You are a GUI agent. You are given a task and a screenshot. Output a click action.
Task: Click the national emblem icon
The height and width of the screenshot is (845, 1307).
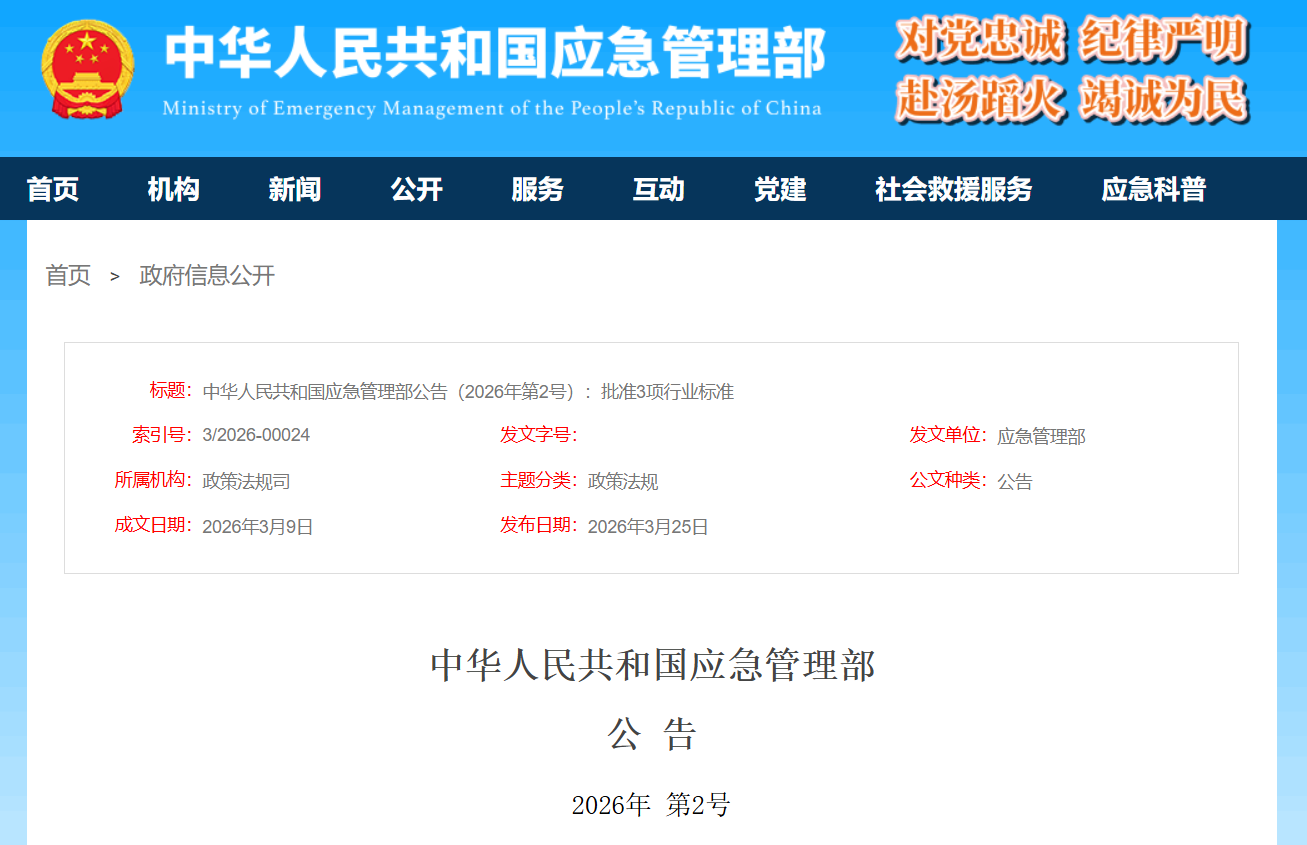85,70
